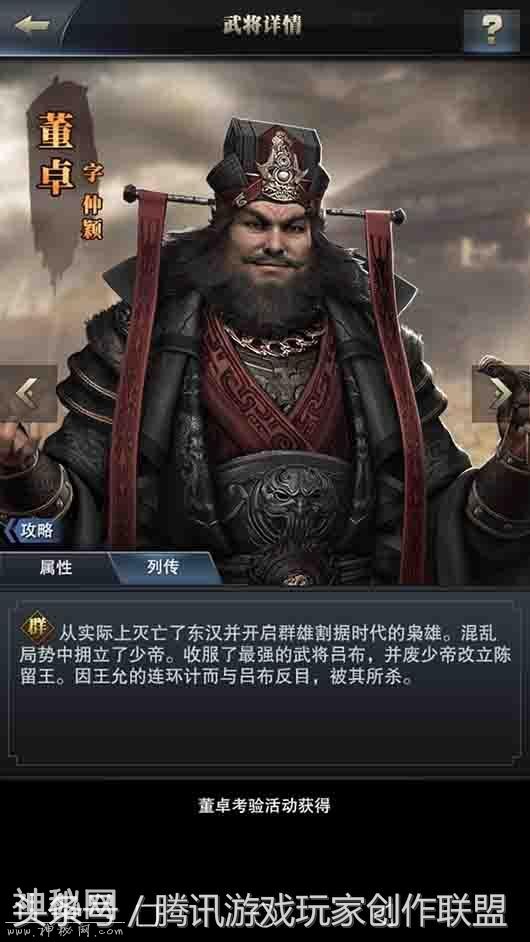
Task: Open the 攻略 strategy guide
Action: click(x=34, y=530)
